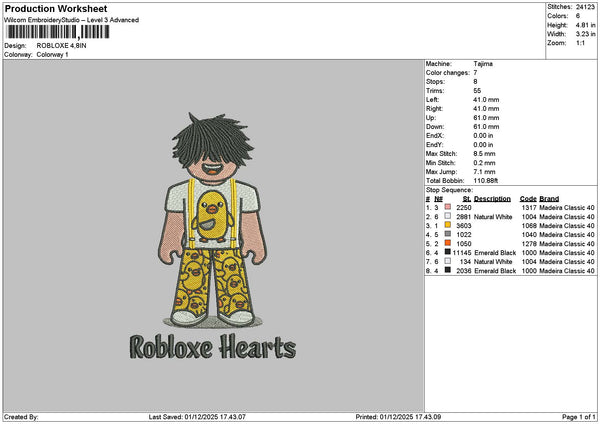600x424 pixels.
Task: Click thread code '1040' in stop 4
Action: click(x=529, y=235)
